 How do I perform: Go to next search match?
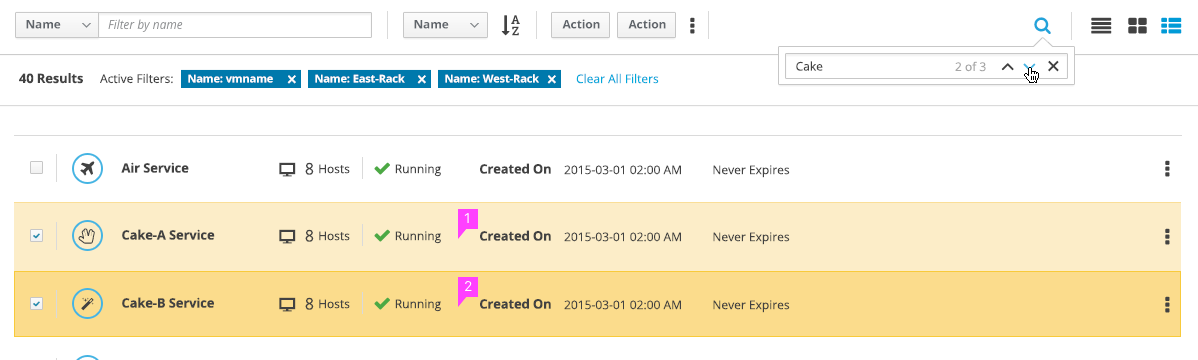pos(1030,66)
